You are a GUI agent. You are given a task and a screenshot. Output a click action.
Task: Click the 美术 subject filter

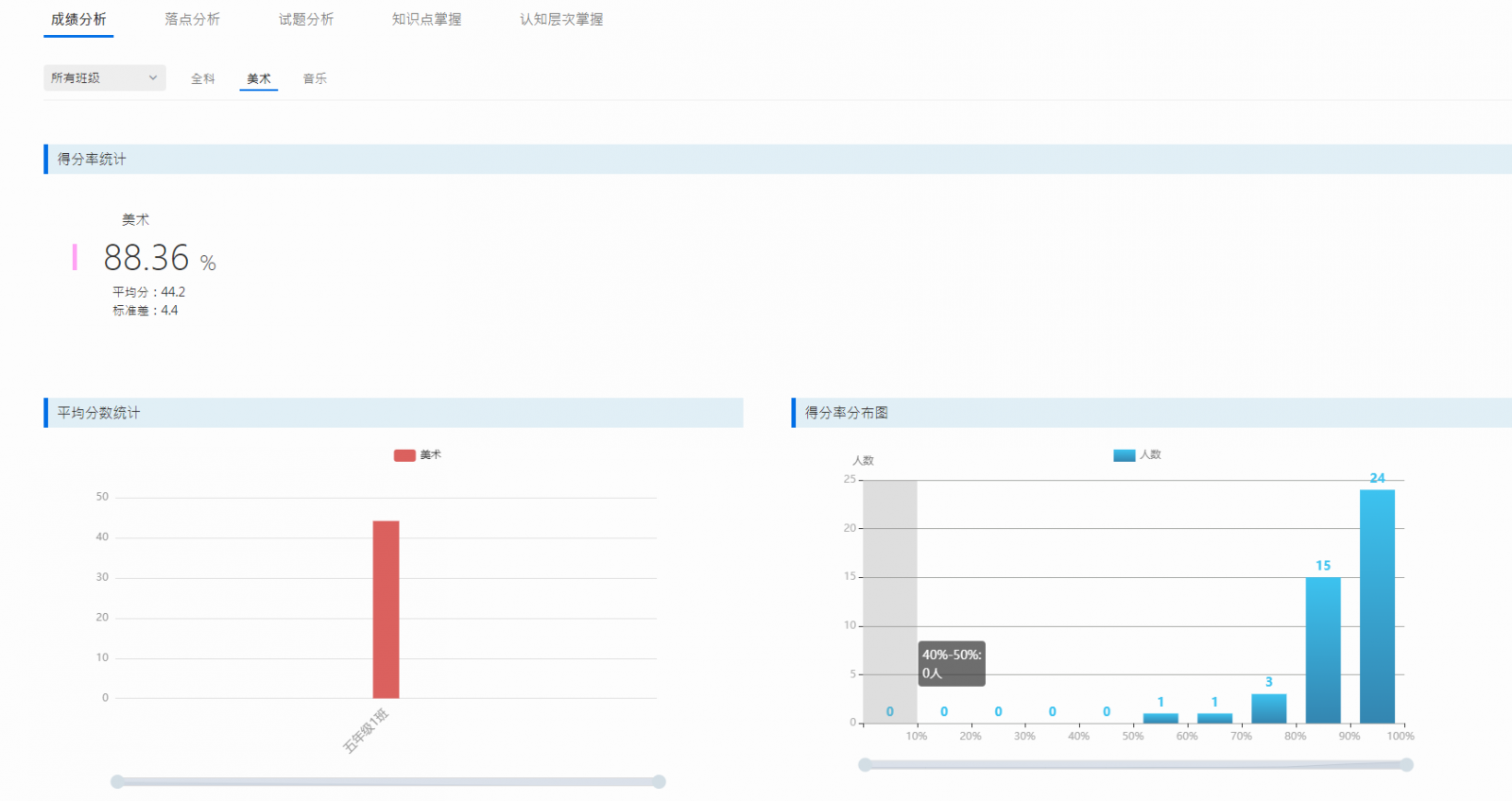coord(258,79)
